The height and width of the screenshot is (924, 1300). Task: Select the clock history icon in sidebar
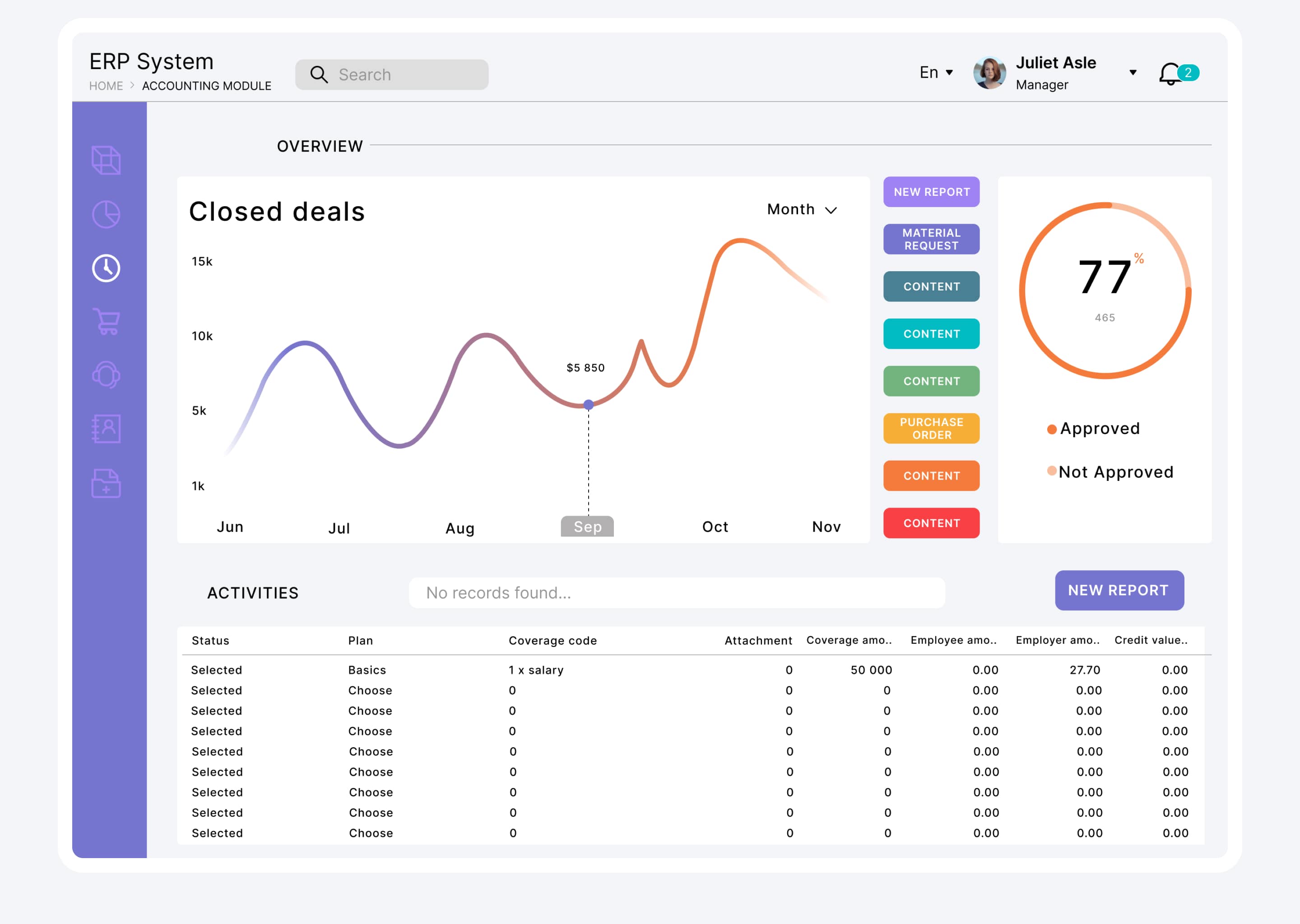106,268
